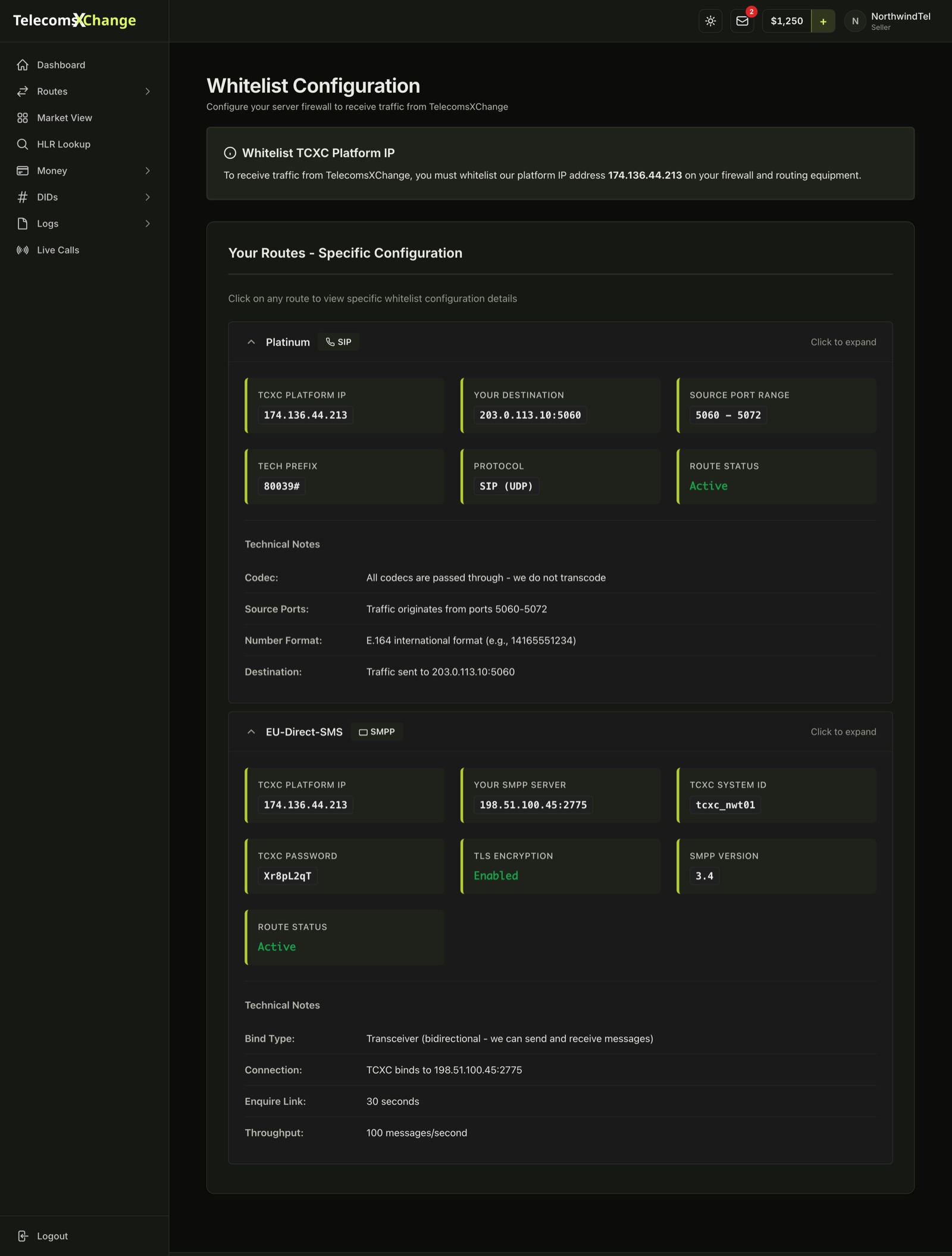Image resolution: width=952 pixels, height=1256 pixels.
Task: Click the tcxc_nwt01 system ID value
Action: click(x=725, y=805)
